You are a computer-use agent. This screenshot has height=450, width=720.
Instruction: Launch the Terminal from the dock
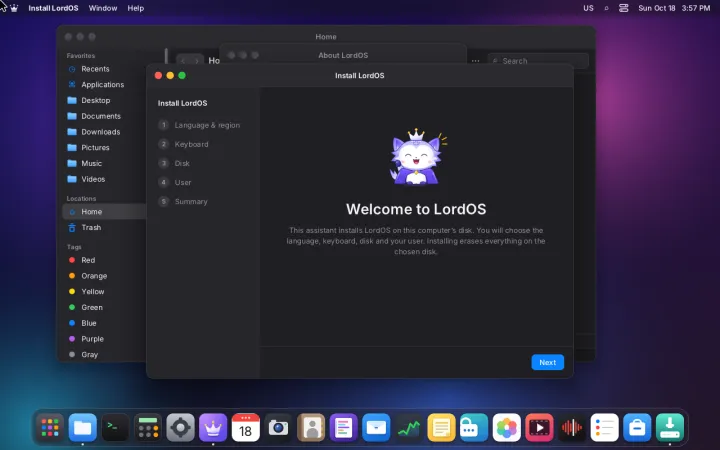(x=115, y=428)
